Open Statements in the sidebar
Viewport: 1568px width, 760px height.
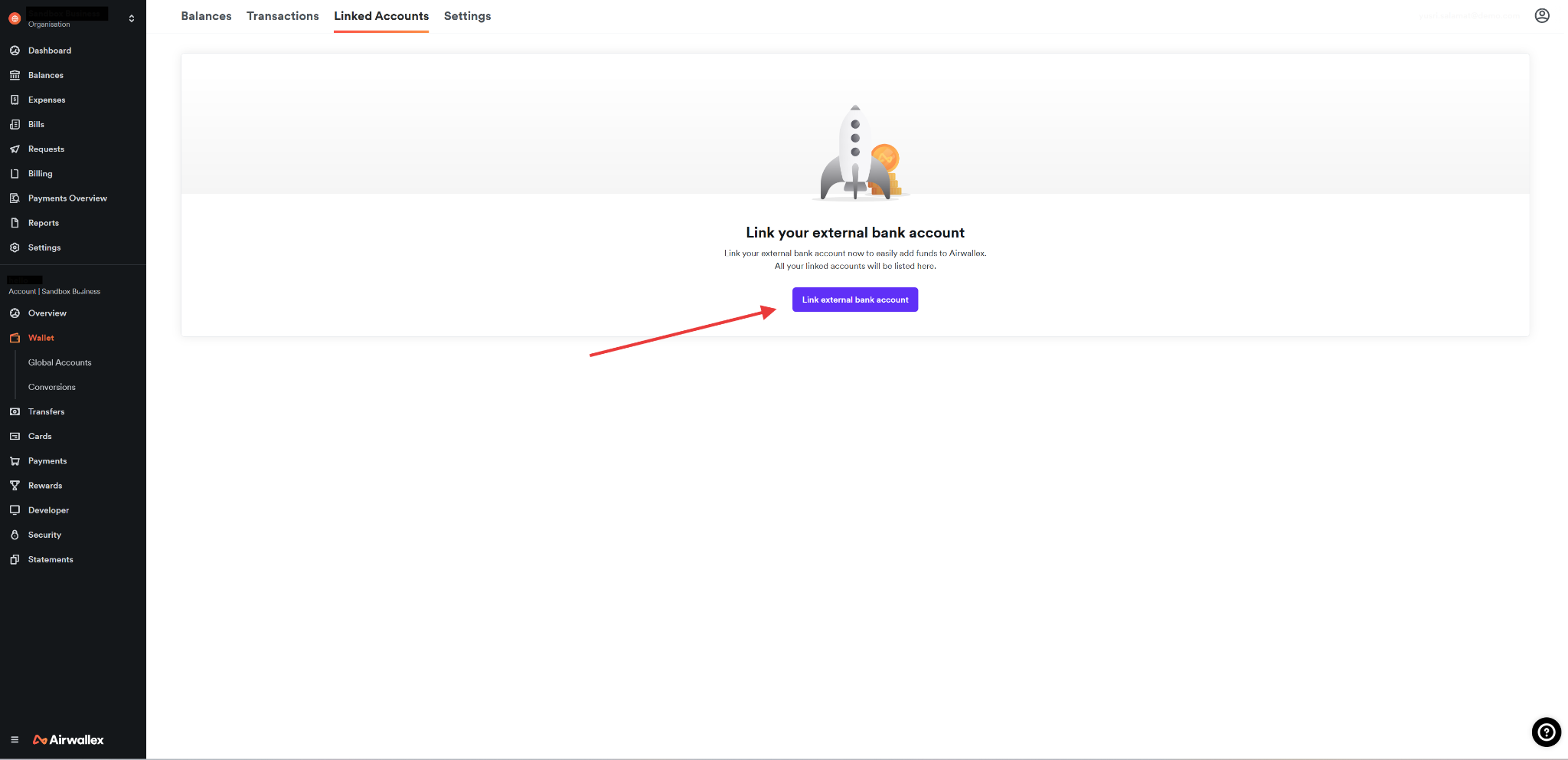pyautogui.click(x=51, y=560)
